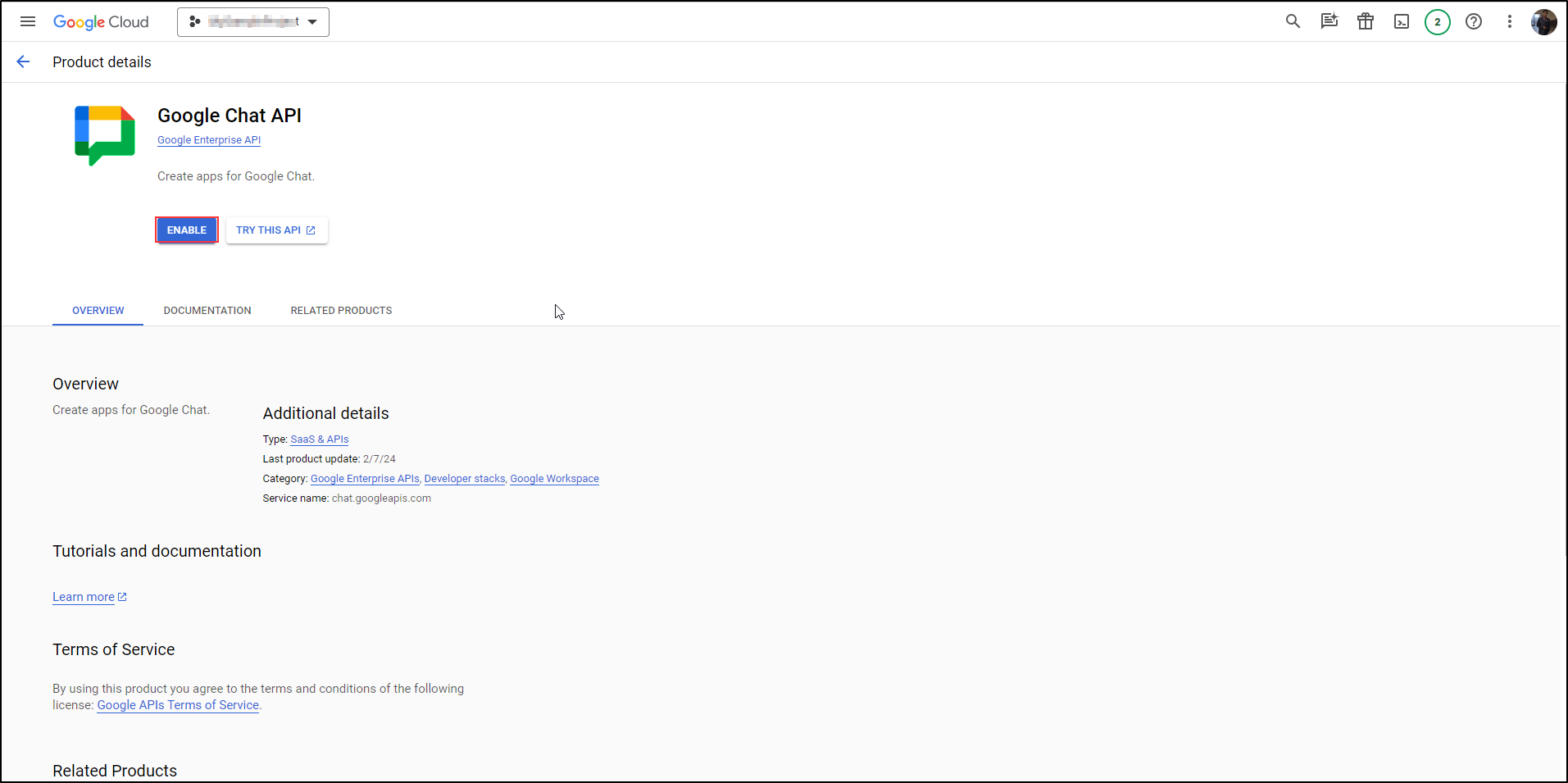This screenshot has width=1568, height=783.
Task: Click the Additional details heading
Action: (325, 413)
